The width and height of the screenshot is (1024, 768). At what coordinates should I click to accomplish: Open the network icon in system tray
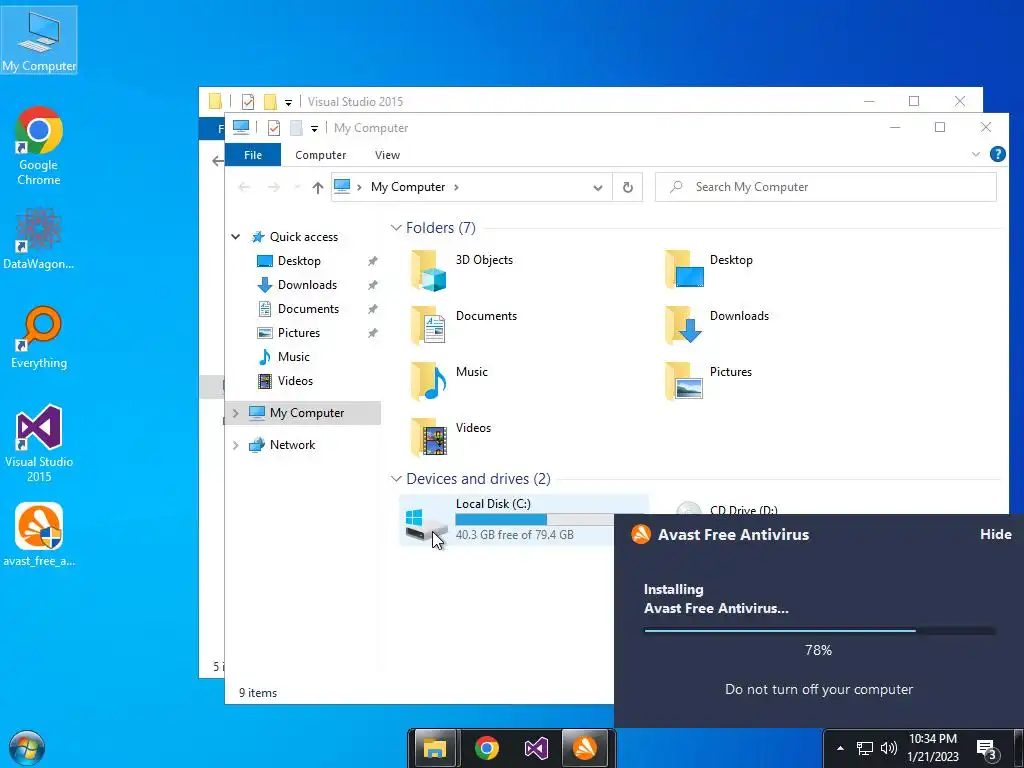(865, 748)
